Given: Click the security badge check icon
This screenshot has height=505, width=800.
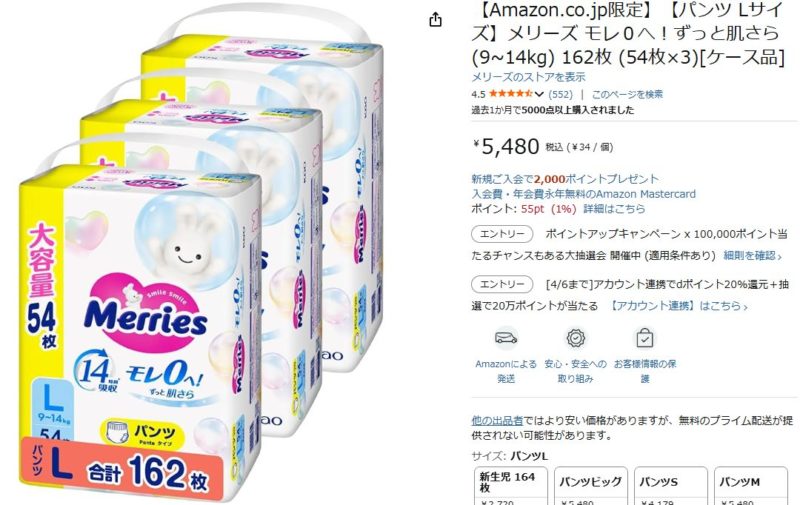Looking at the screenshot, I should [x=576, y=338].
